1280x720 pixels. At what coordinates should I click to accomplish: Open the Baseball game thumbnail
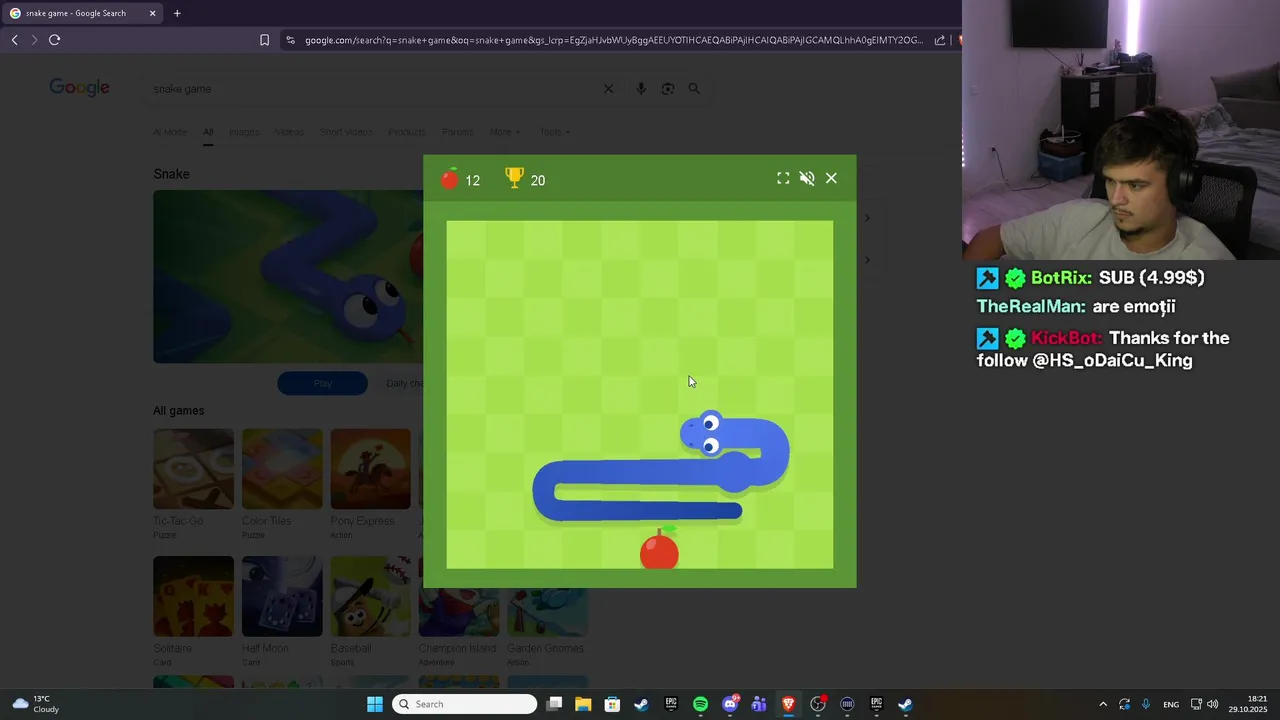pos(371,596)
